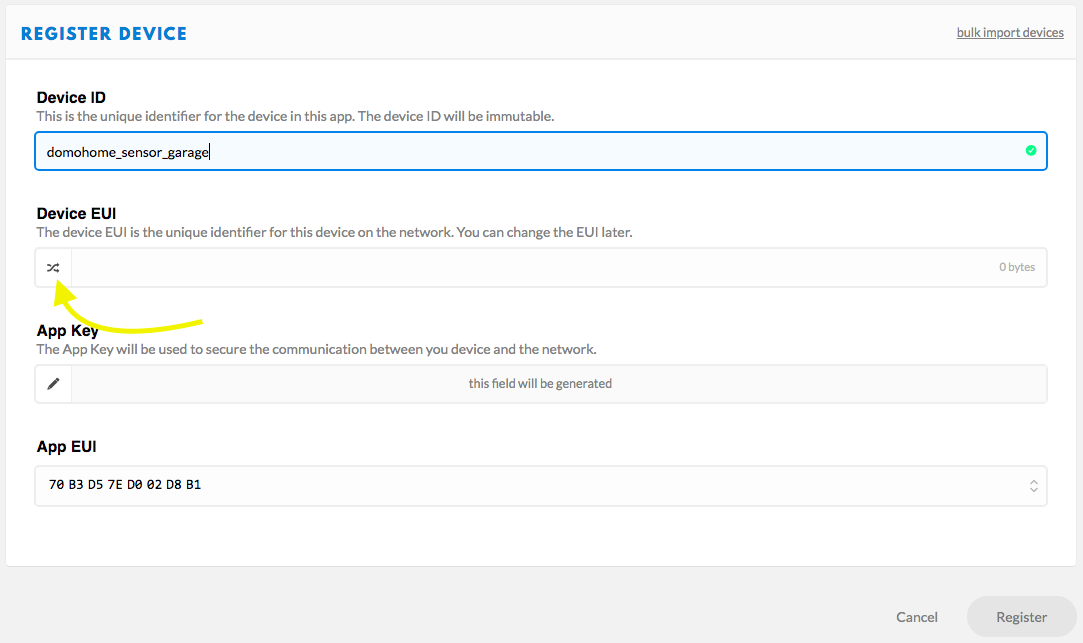Viewport: 1083px width, 643px height.
Task: Click the green validation checkmark in Device ID
Action: pos(1031,151)
